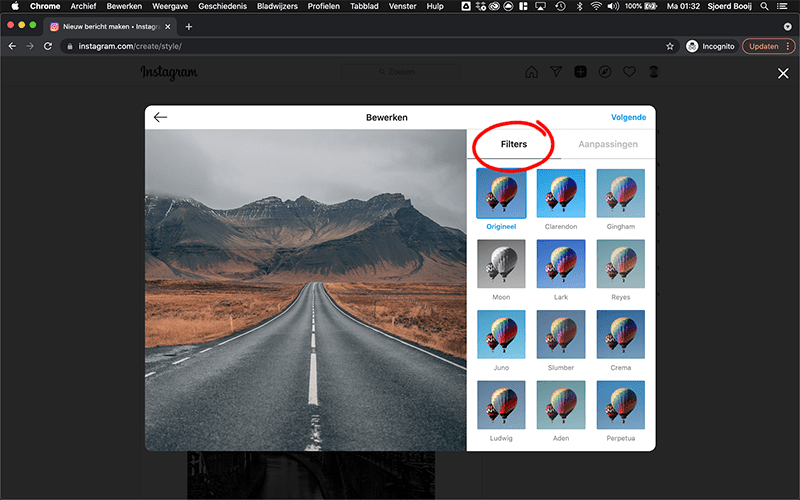
Task: Click the volume icon in menu bar
Action: [x=613, y=6]
